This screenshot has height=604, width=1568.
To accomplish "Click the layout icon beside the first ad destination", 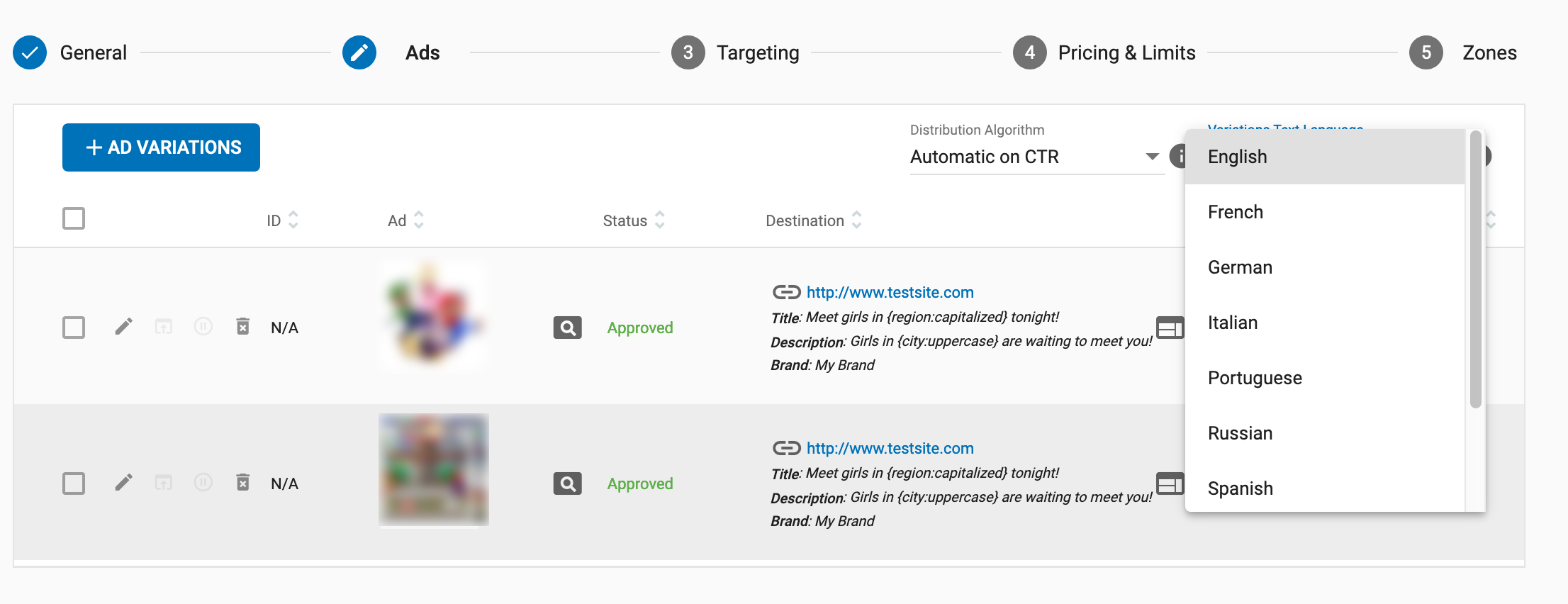I will (x=1170, y=328).
